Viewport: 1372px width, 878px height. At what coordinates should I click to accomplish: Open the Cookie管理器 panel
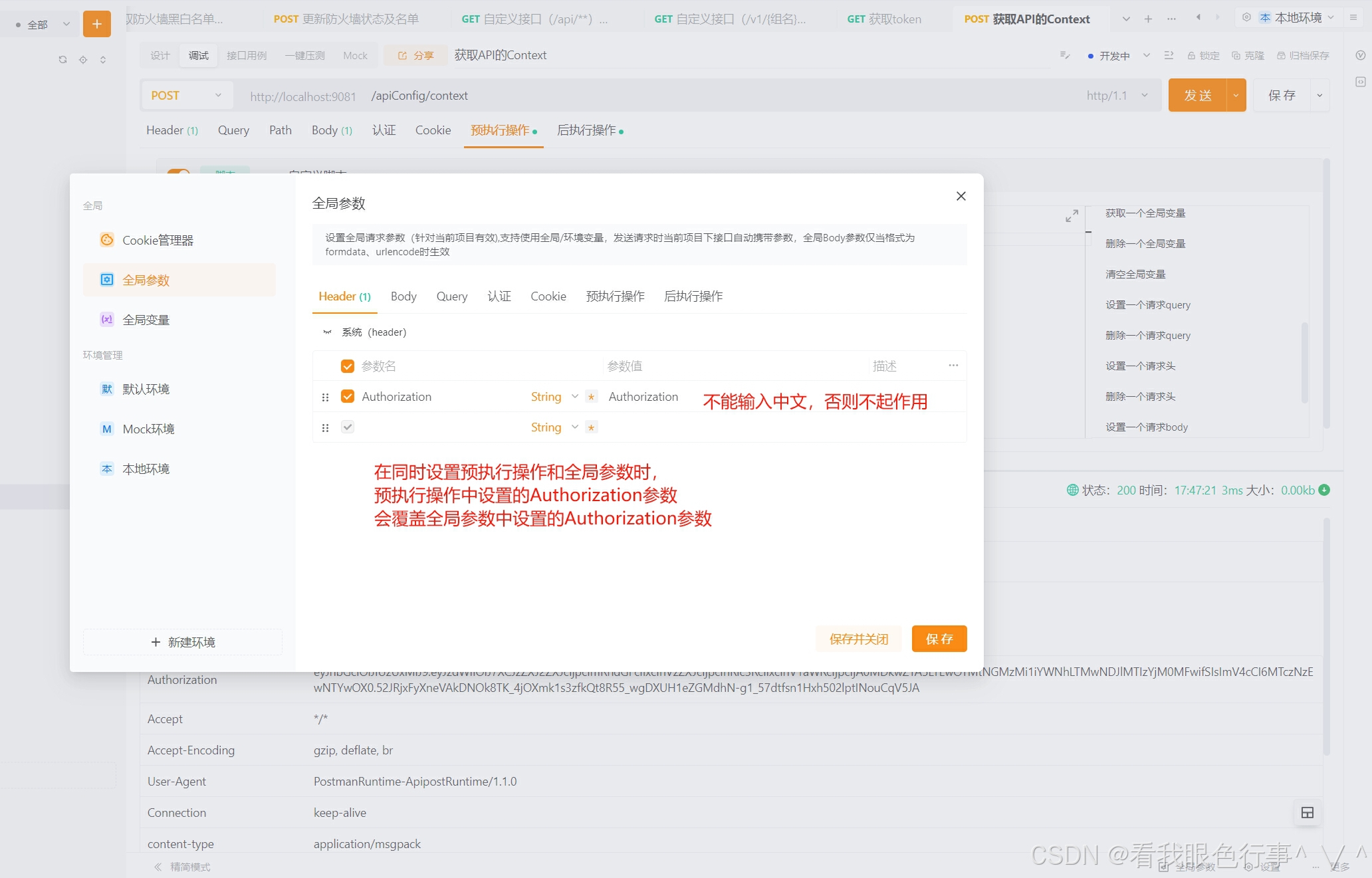coord(158,240)
